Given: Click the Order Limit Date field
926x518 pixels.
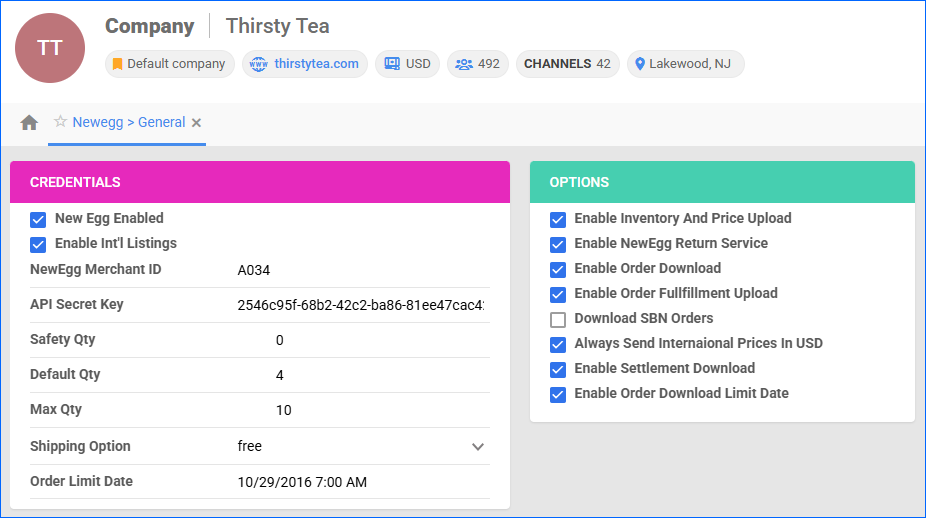Looking at the screenshot, I should 360,482.
